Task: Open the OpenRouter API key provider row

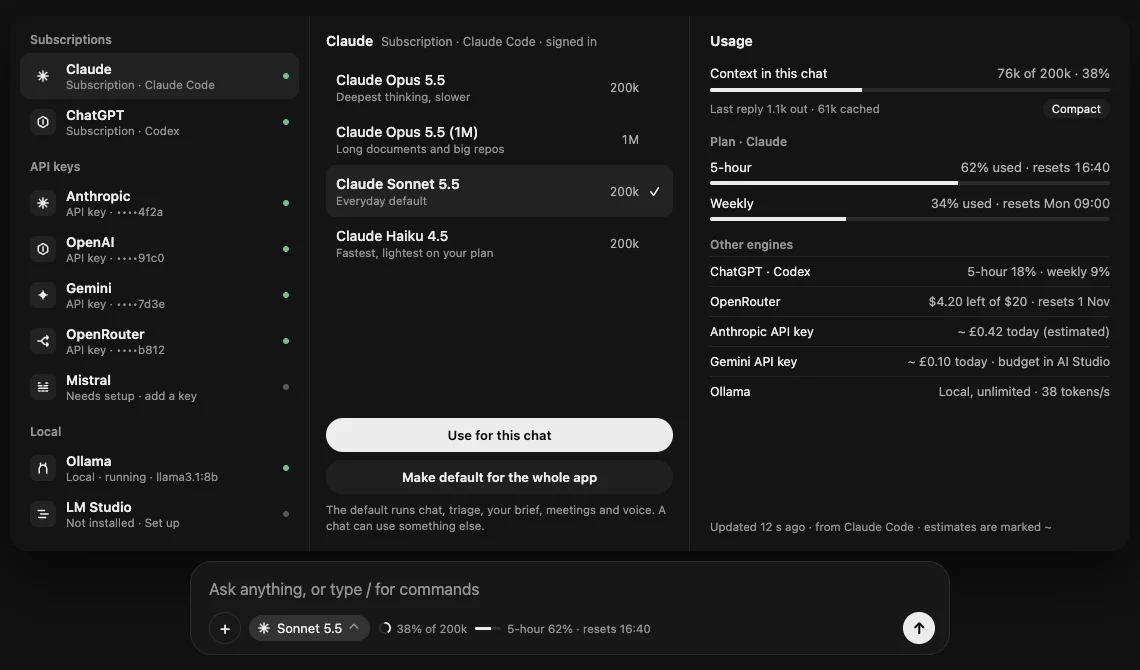Action: point(159,341)
